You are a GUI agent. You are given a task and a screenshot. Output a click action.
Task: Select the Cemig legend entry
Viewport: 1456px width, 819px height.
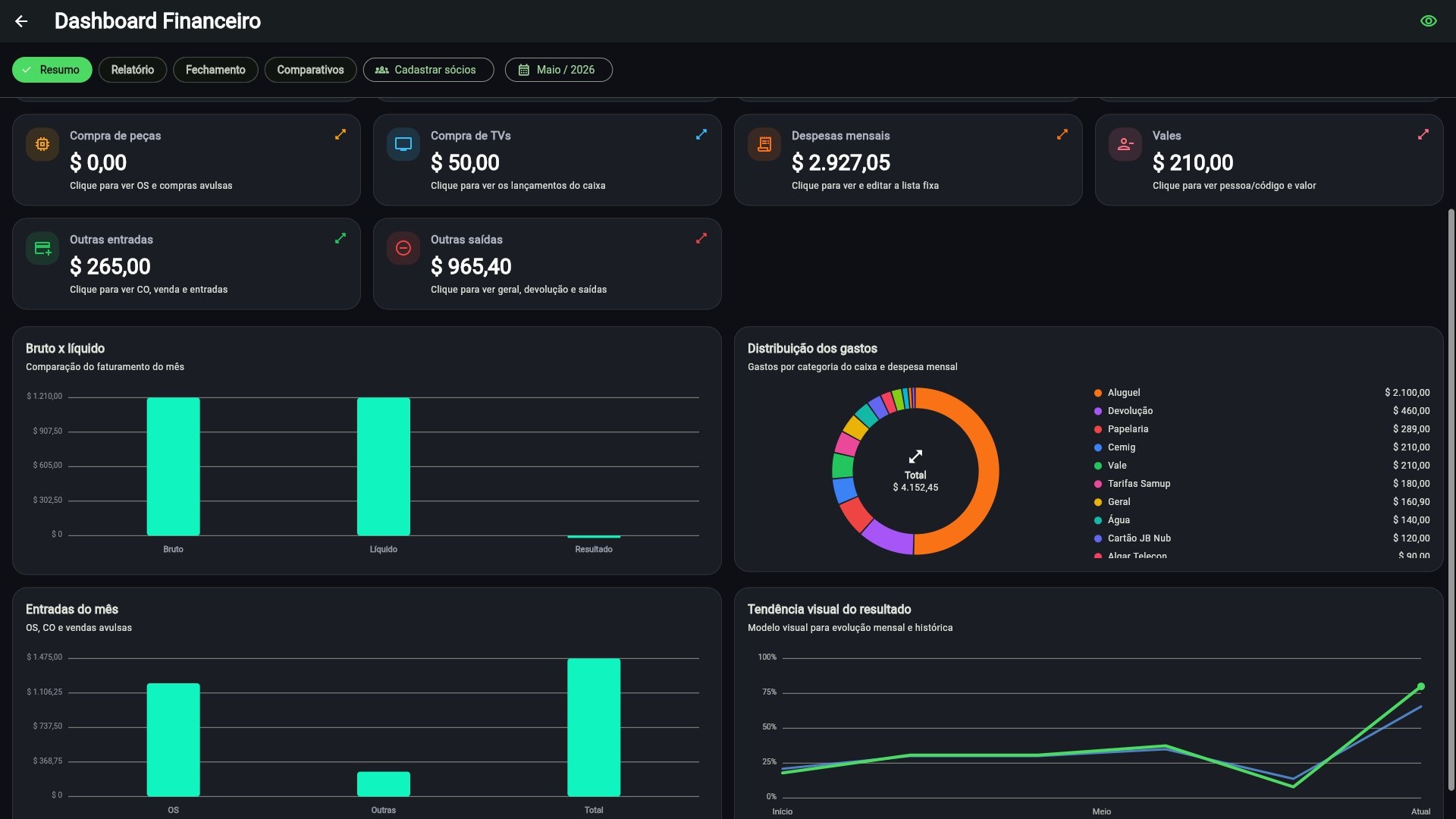click(x=1262, y=447)
